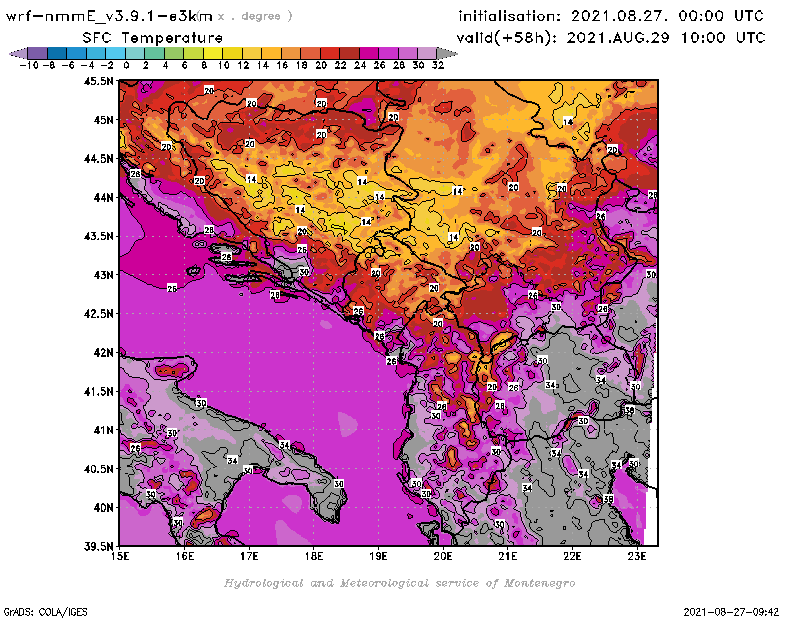Click the '20E' longitude label
The width and height of the screenshot is (800, 618).
tap(443, 556)
